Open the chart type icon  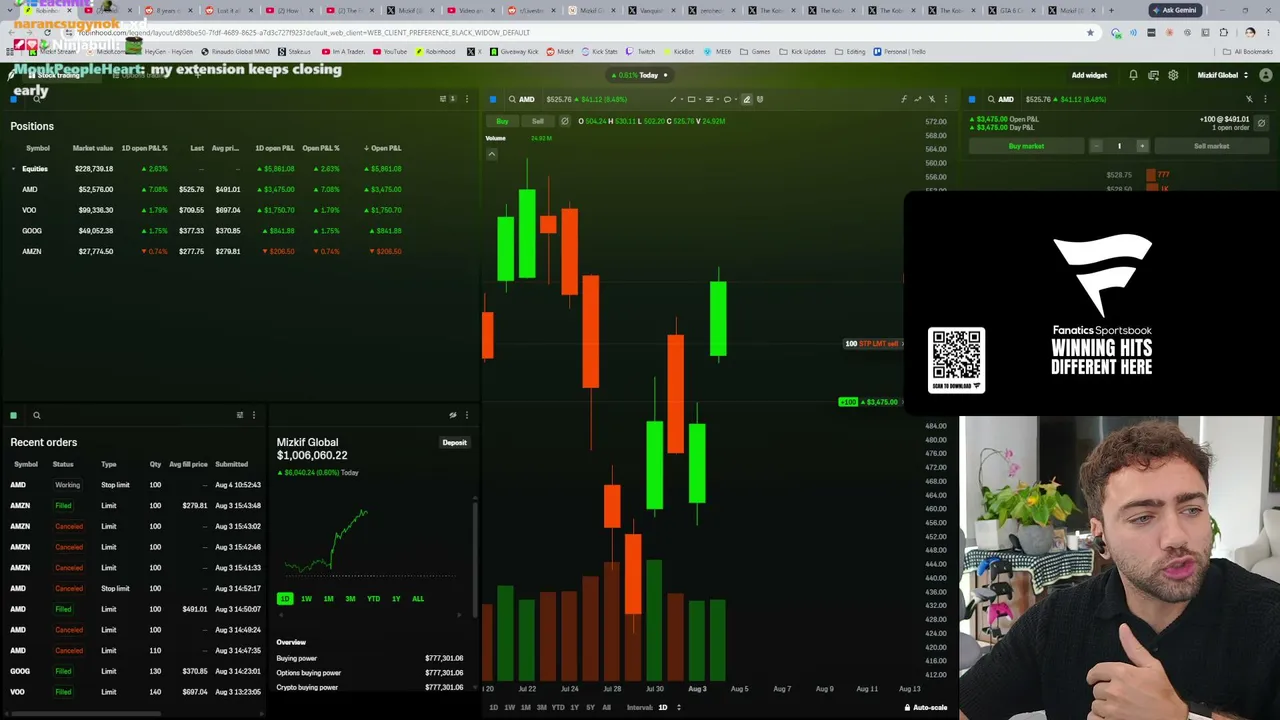coord(918,99)
